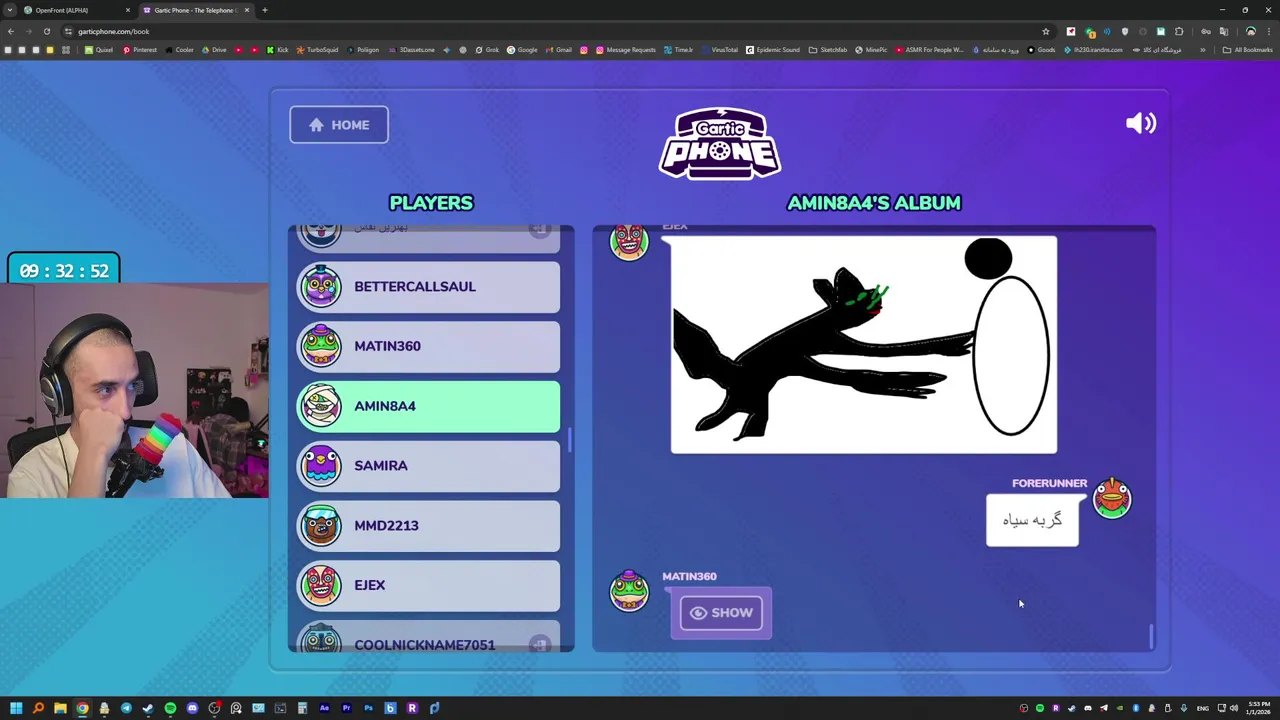Open the VirusTotal bookmark
1280x720 pixels.
pos(718,50)
